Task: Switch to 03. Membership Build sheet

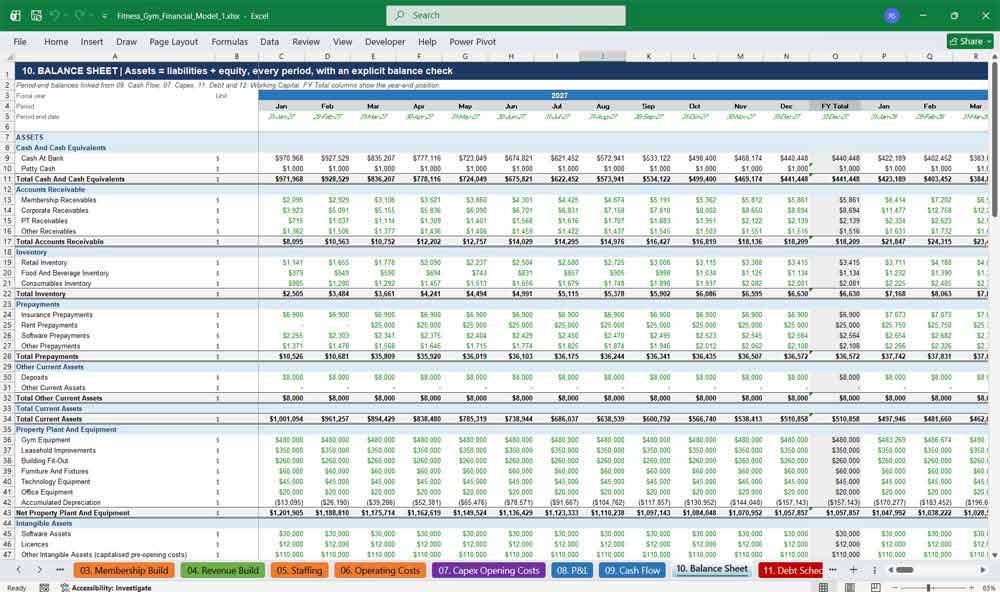Action: click(124, 570)
